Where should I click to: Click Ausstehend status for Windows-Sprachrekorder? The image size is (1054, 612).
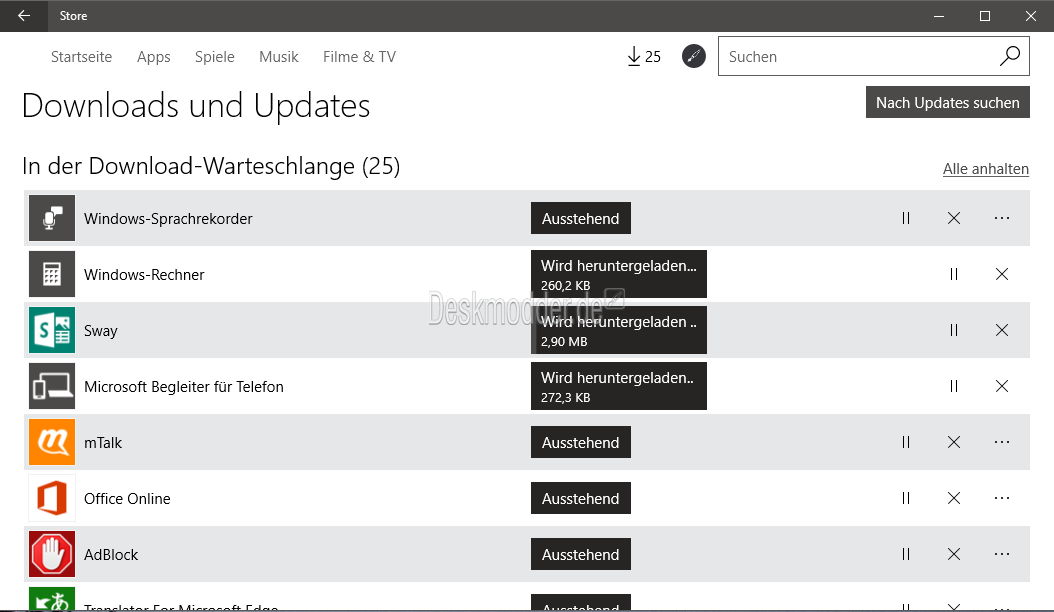[581, 218]
